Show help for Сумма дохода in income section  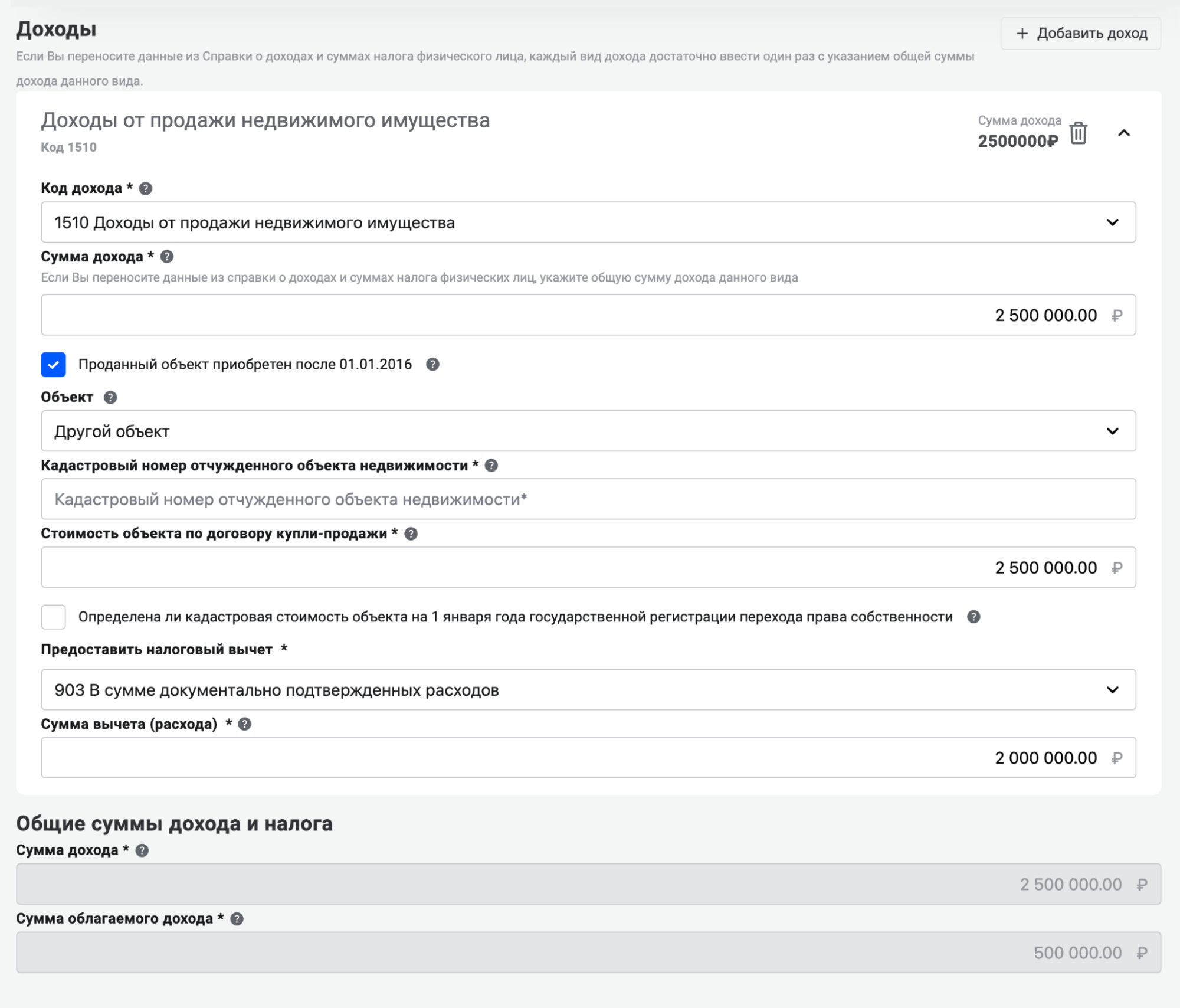(x=167, y=256)
